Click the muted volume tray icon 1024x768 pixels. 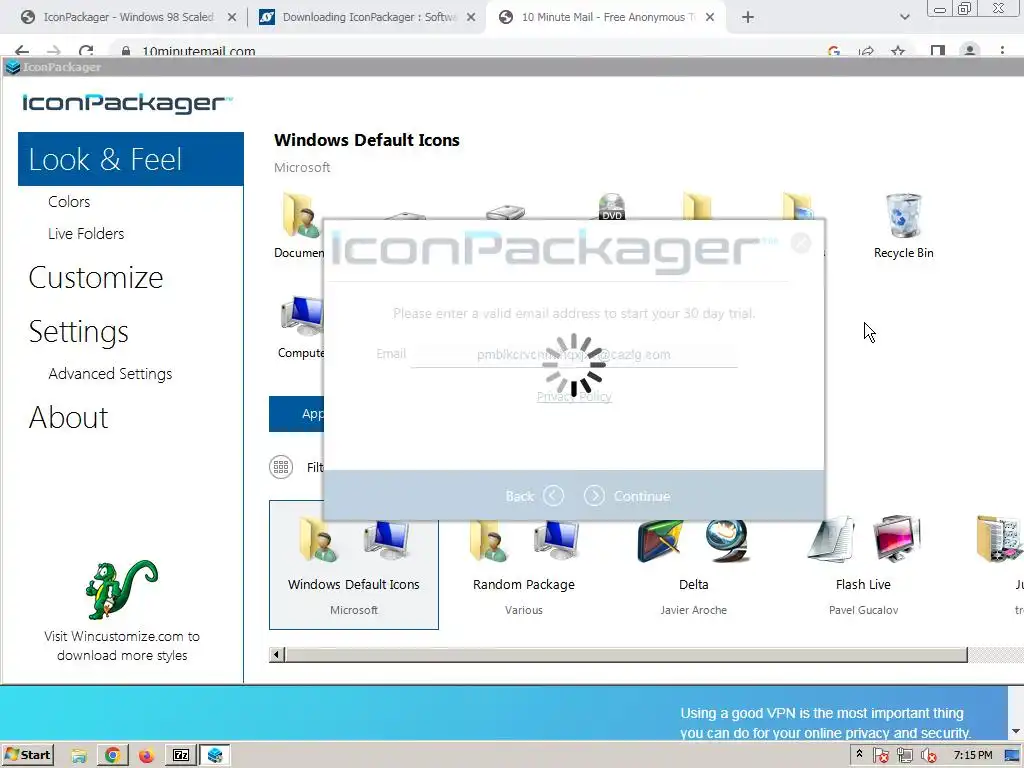click(928, 756)
